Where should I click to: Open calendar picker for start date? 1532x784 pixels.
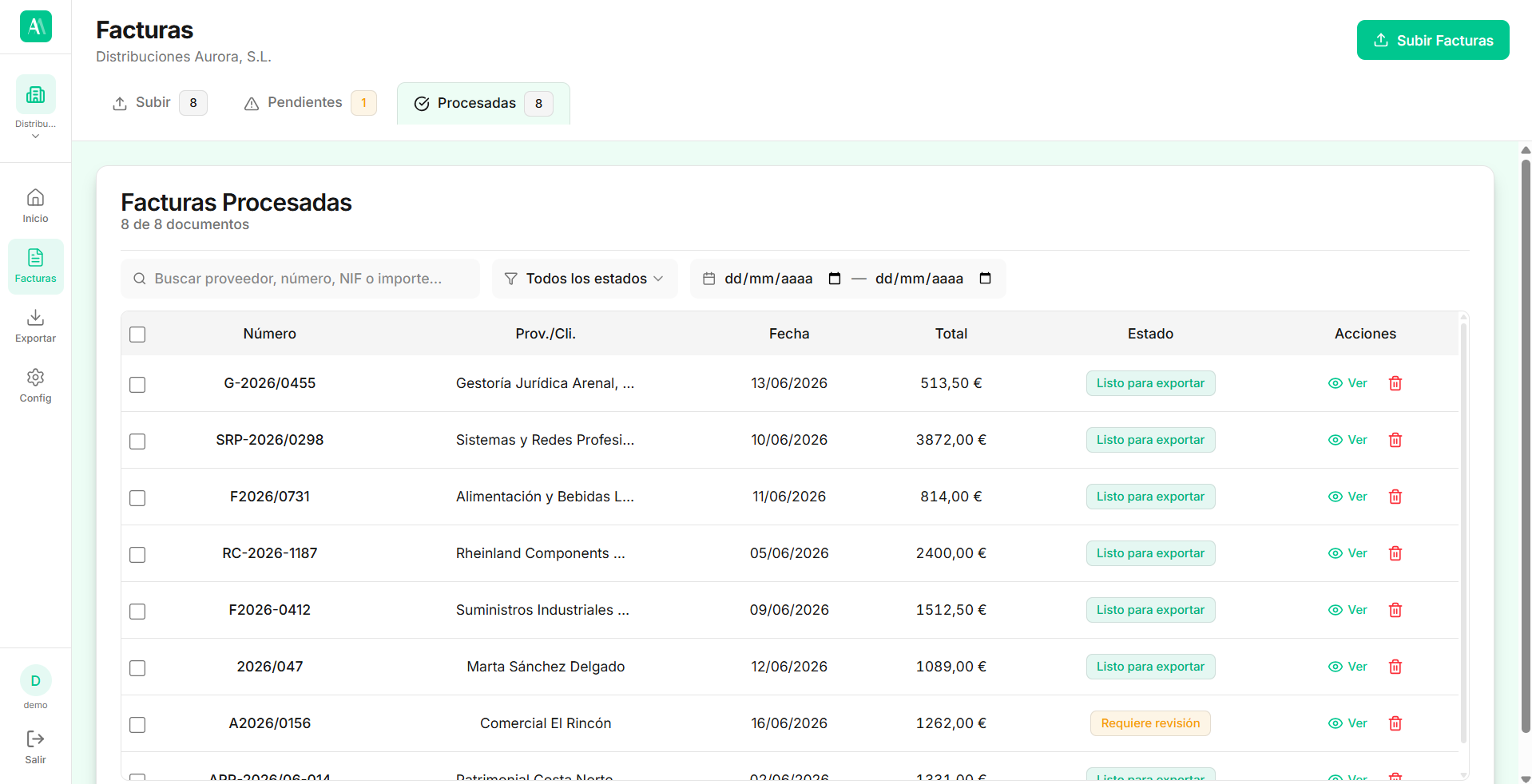[835, 279]
